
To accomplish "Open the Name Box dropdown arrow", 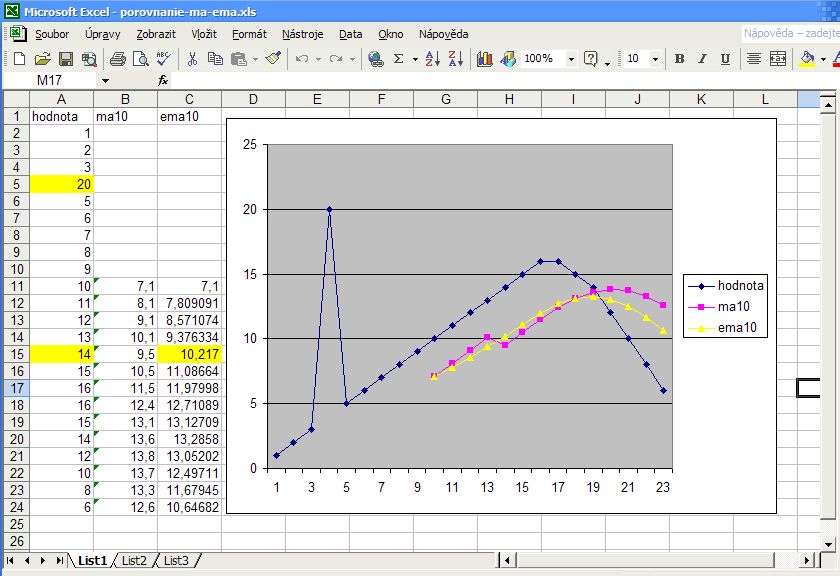I will click(x=106, y=80).
